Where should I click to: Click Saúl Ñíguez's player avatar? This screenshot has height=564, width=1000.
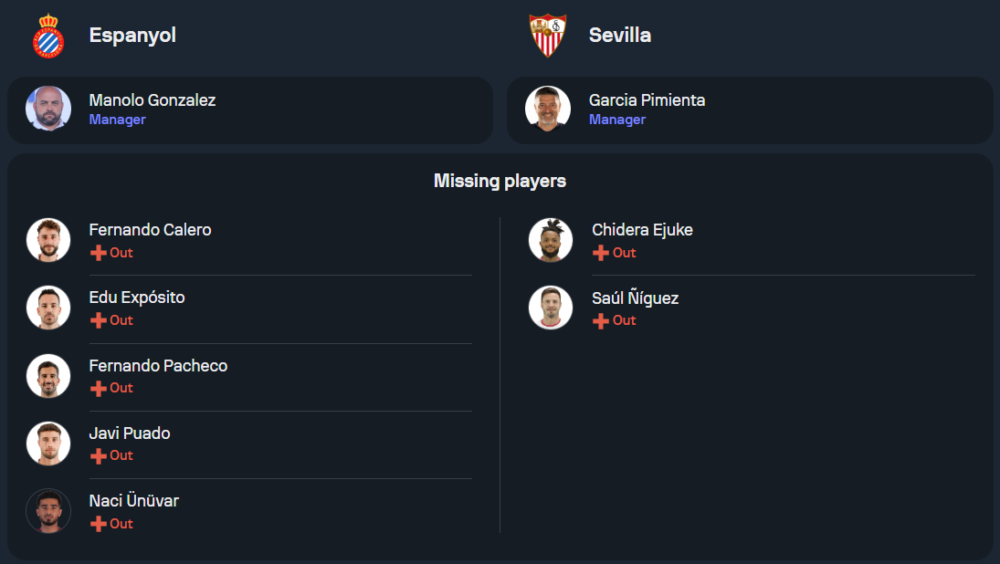click(x=550, y=308)
